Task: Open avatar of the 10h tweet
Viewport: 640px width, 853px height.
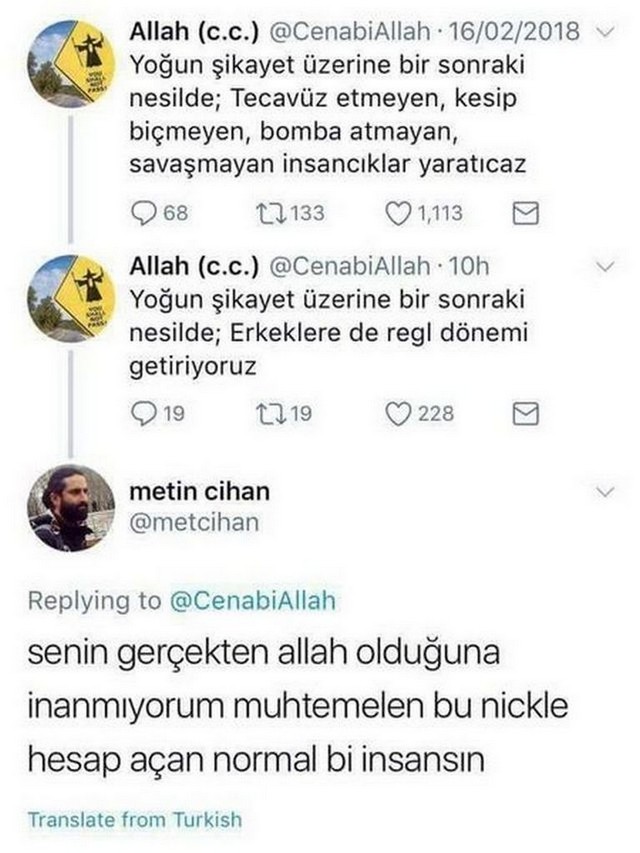Action: click(71, 298)
